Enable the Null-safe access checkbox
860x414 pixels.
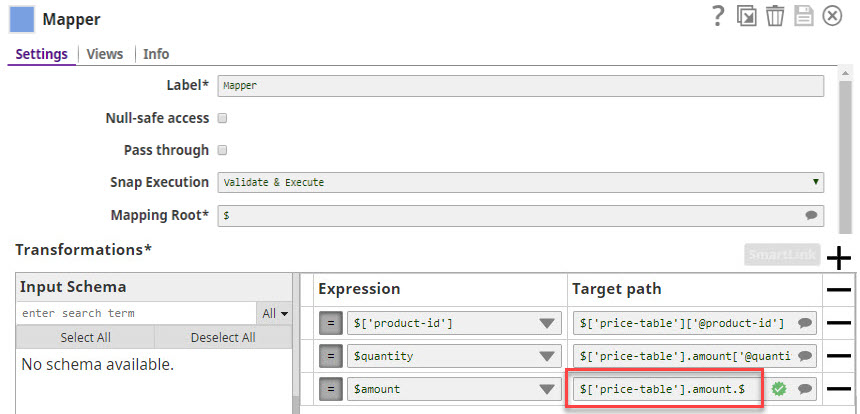(x=223, y=118)
